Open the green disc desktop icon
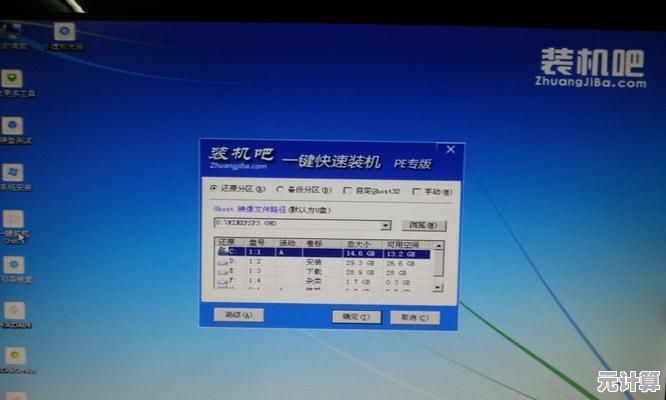 click(x=15, y=355)
